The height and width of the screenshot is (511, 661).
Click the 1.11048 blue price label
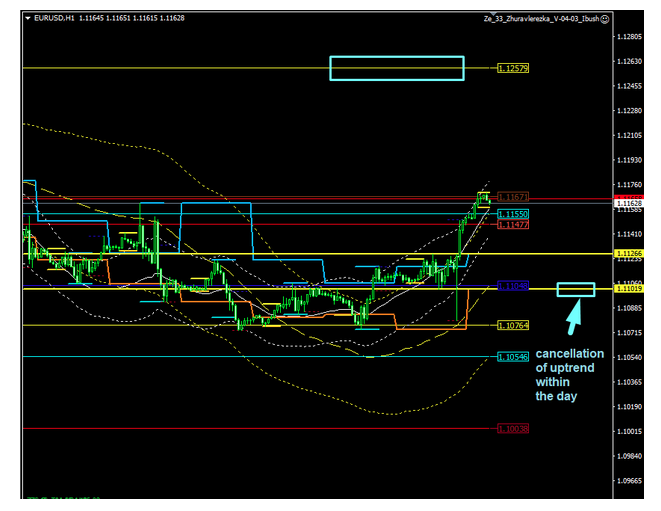point(512,286)
